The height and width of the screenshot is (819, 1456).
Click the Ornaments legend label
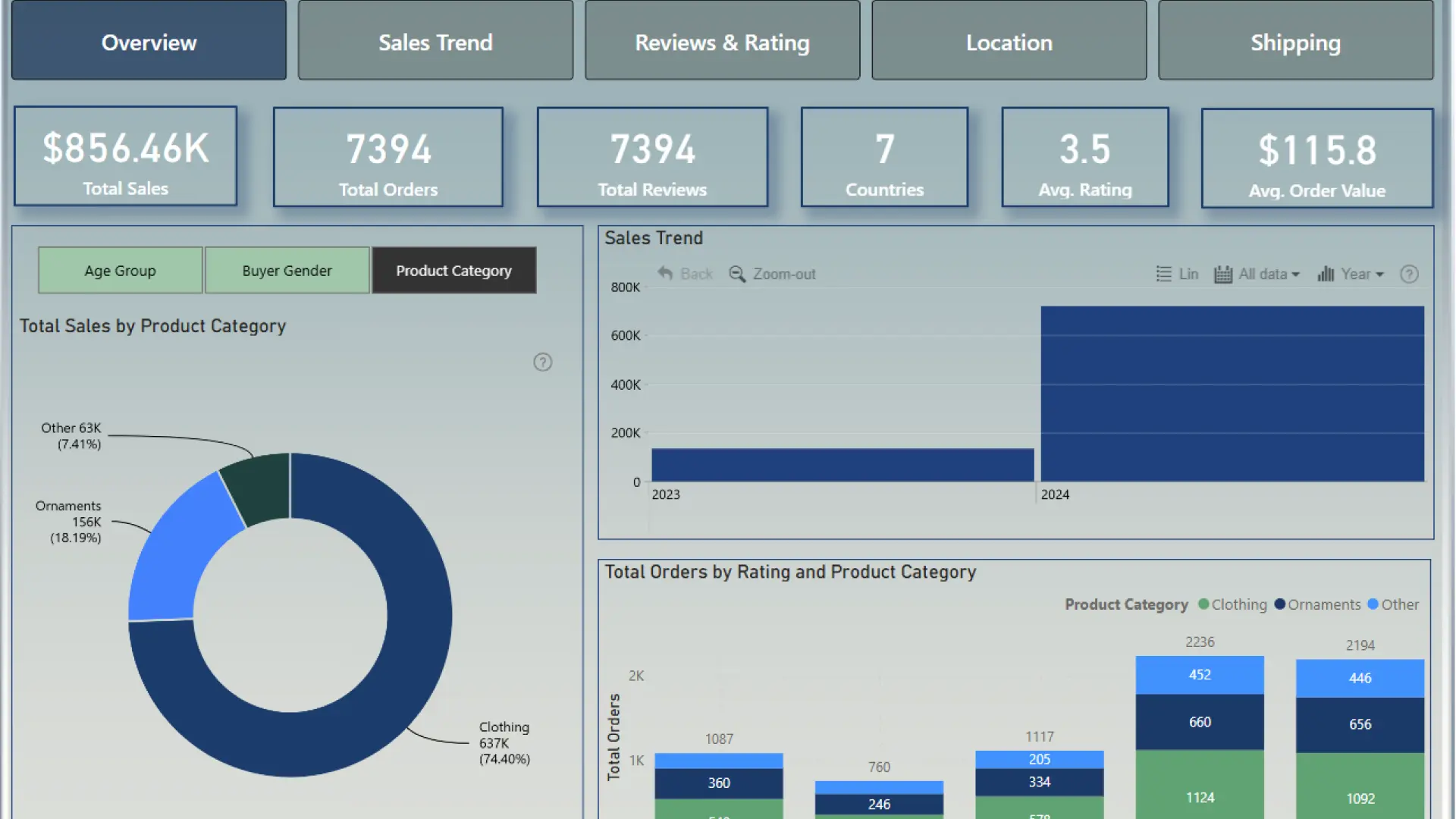coord(1324,604)
